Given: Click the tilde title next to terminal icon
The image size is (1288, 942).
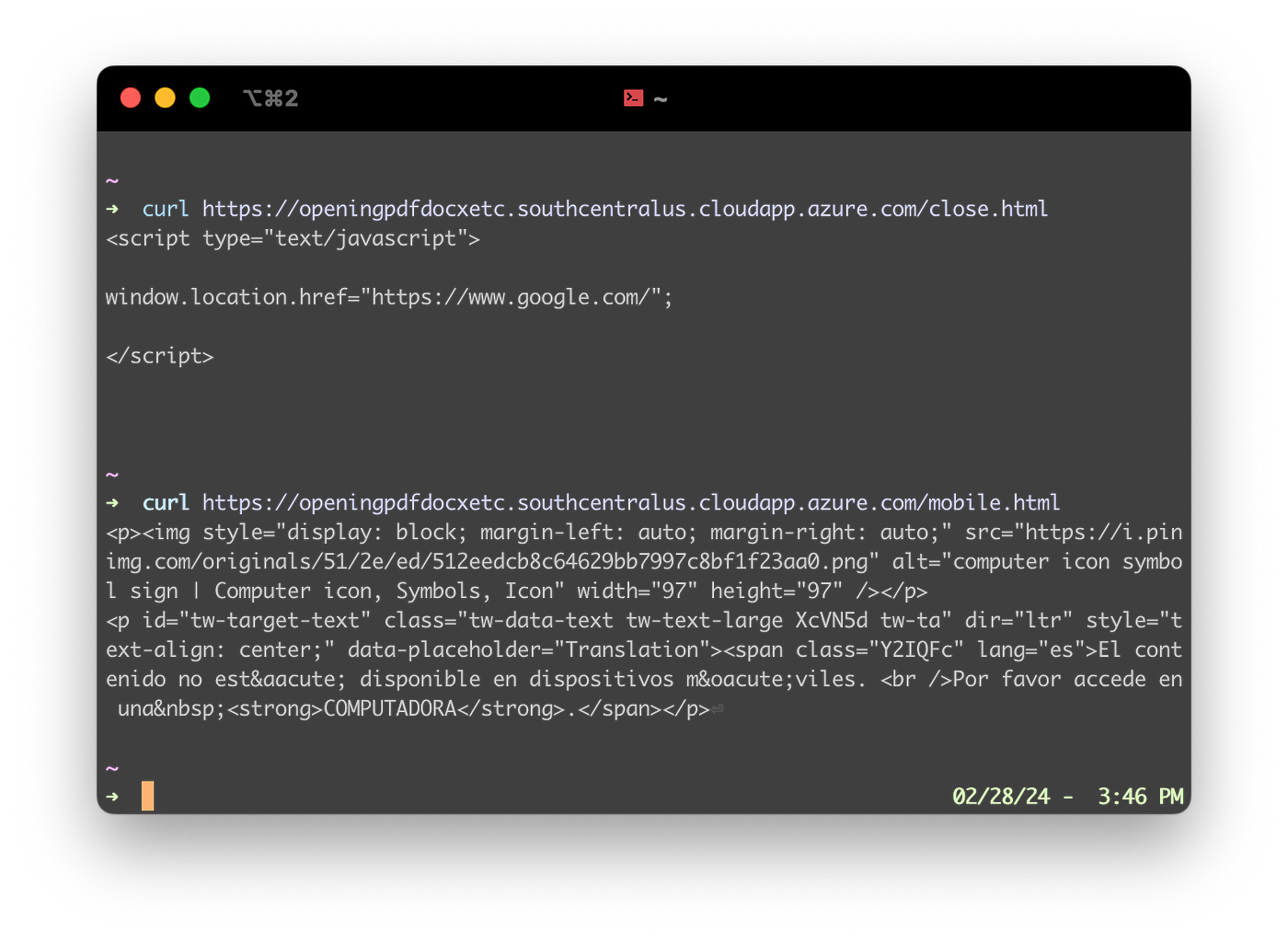Looking at the screenshot, I should (661, 98).
